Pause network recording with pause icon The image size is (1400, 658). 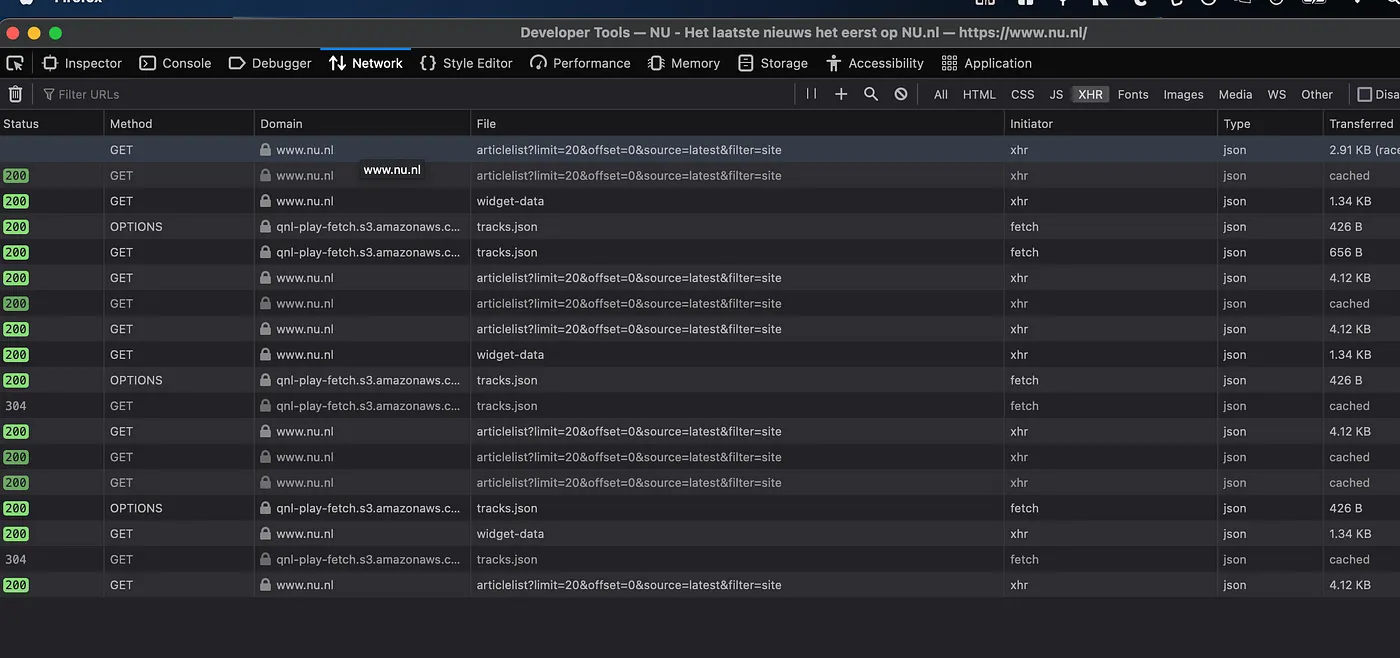click(811, 94)
